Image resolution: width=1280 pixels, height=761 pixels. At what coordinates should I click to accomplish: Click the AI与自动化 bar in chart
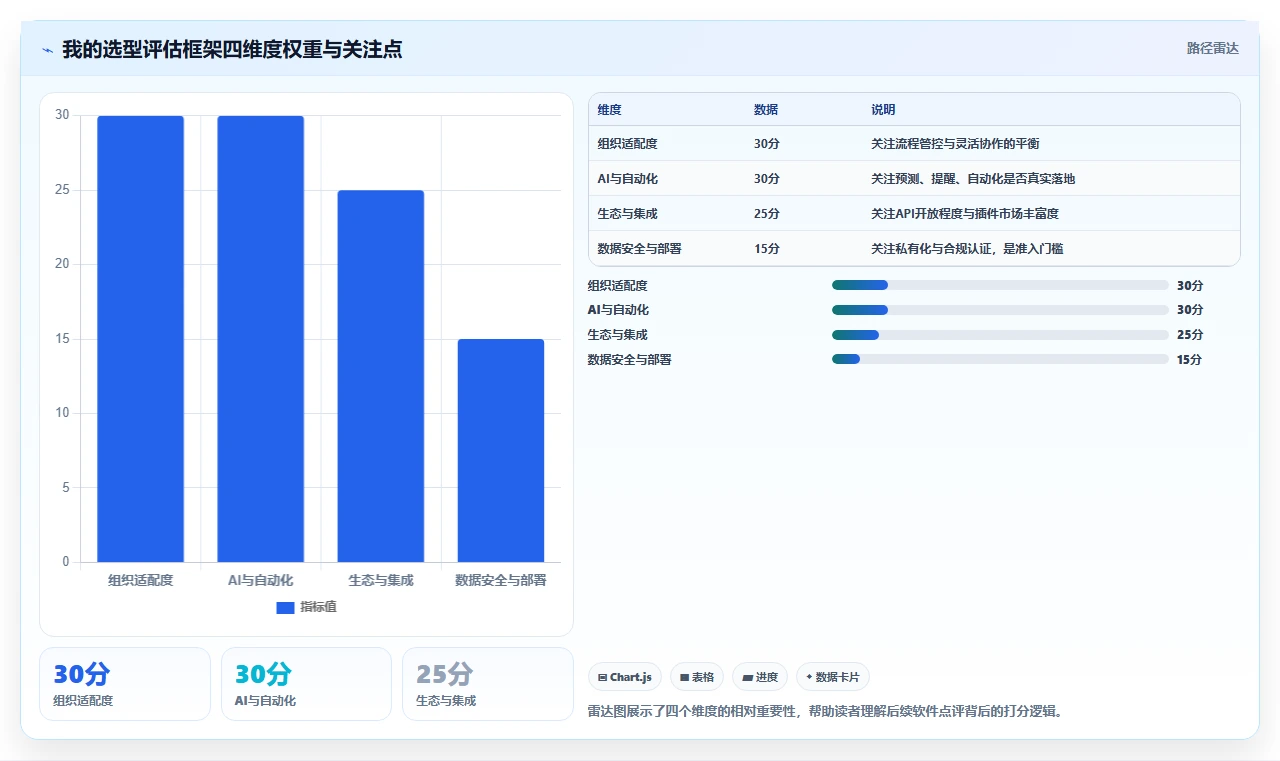pyautogui.click(x=260, y=339)
